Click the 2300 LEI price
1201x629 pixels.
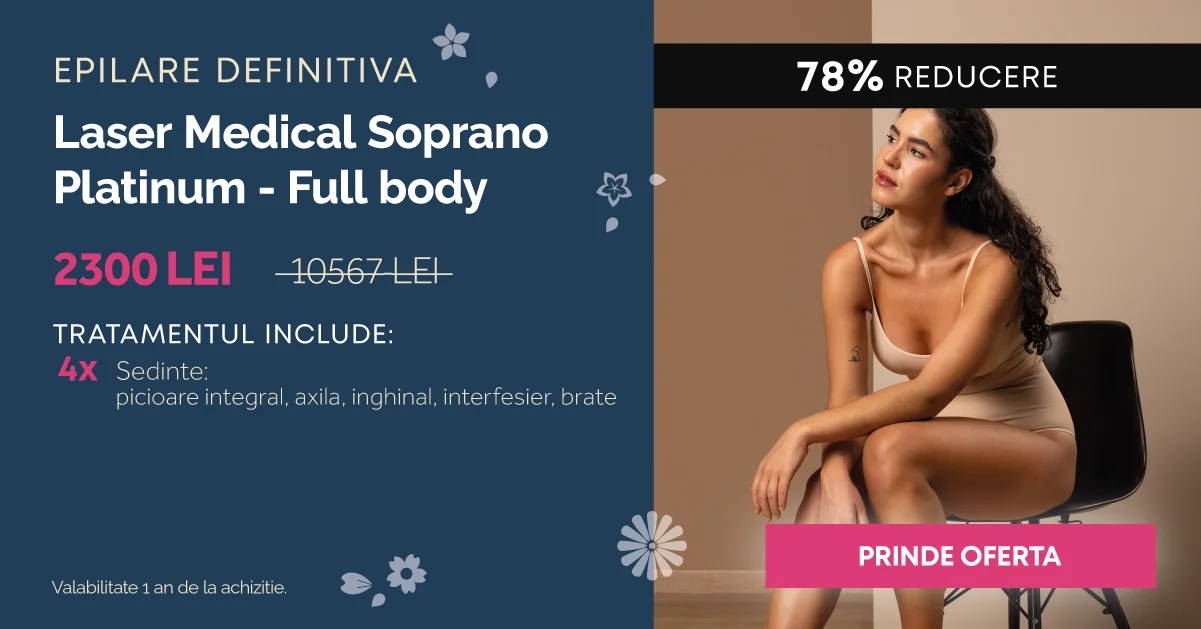[143, 270]
